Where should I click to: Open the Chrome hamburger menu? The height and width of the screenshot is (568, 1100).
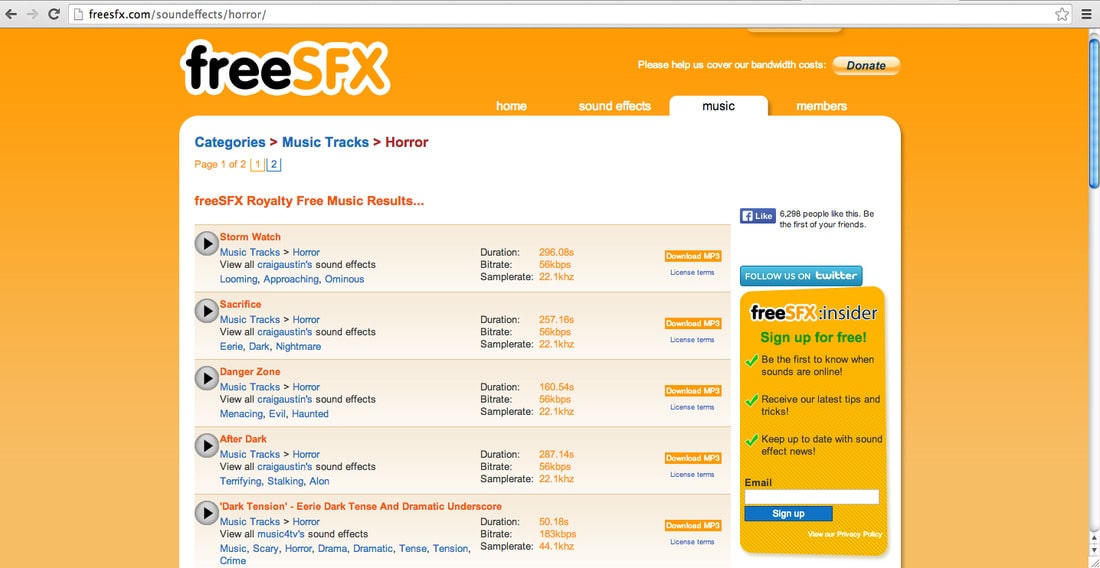tap(1086, 14)
